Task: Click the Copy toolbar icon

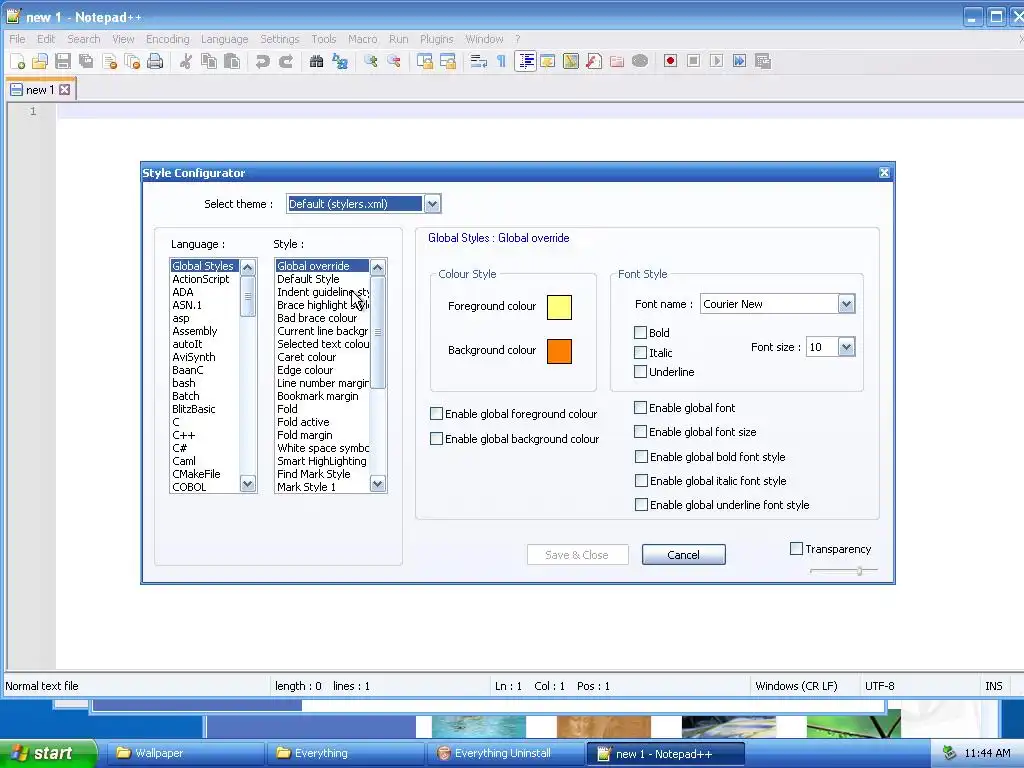Action: coord(209,61)
